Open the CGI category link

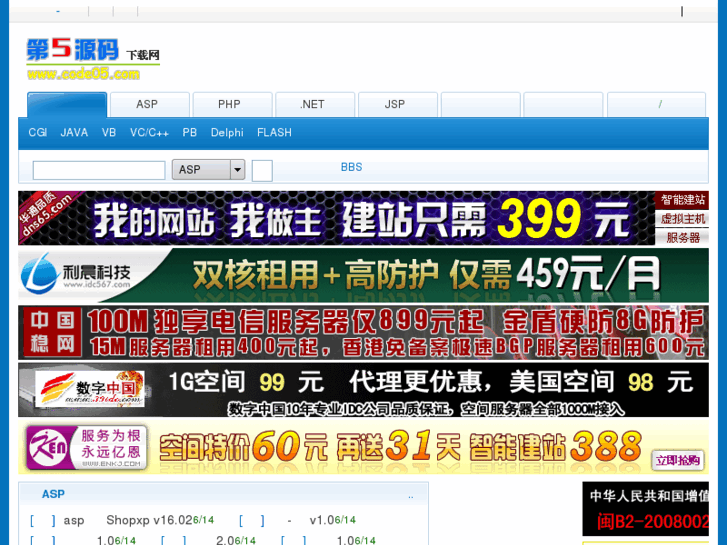tap(38, 133)
